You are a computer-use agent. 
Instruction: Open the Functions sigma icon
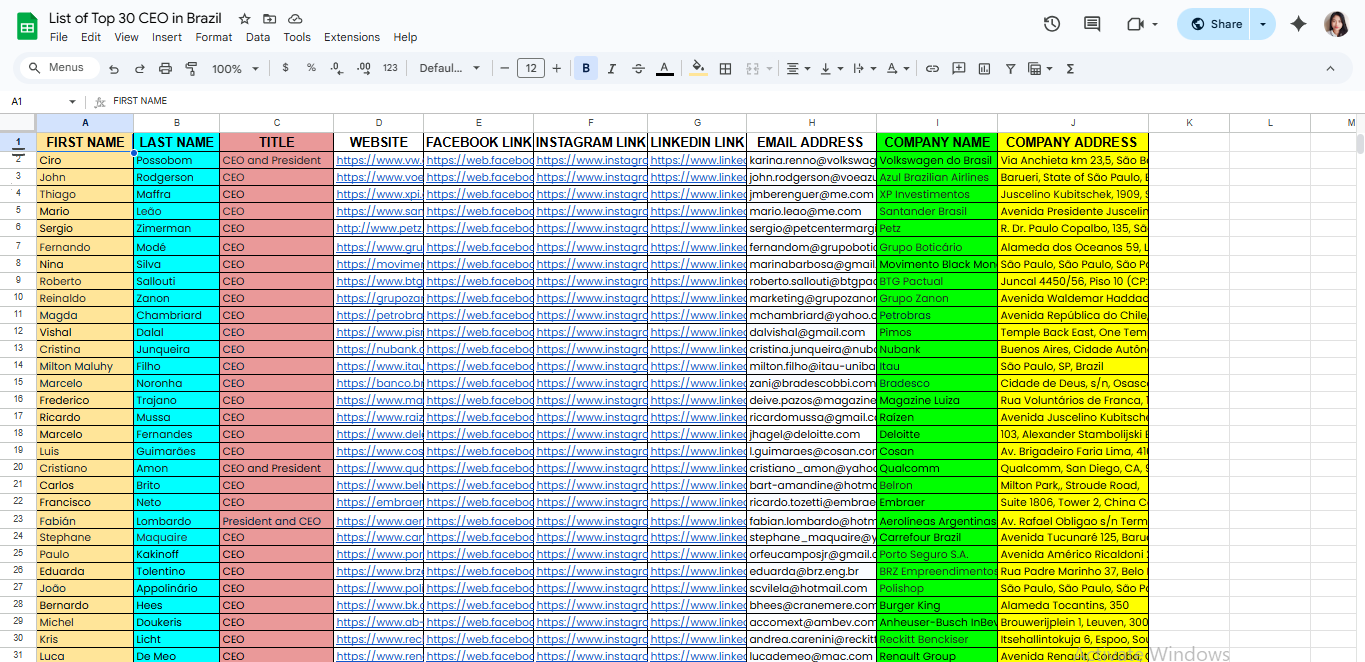pos(1070,69)
